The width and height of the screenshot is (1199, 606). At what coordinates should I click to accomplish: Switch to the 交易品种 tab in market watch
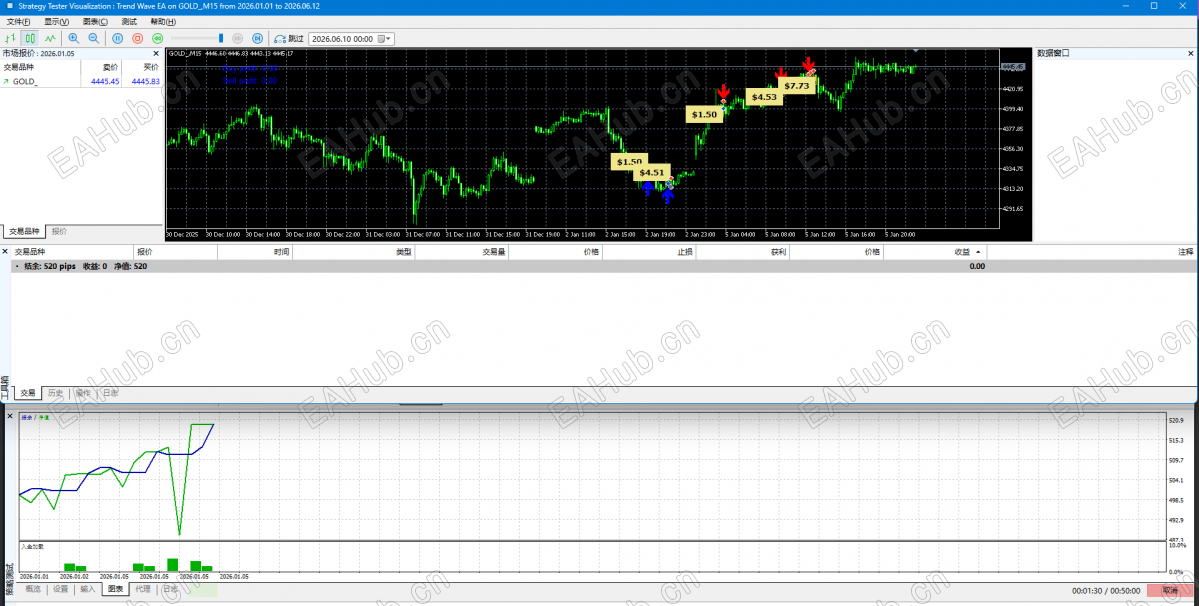click(x=24, y=231)
